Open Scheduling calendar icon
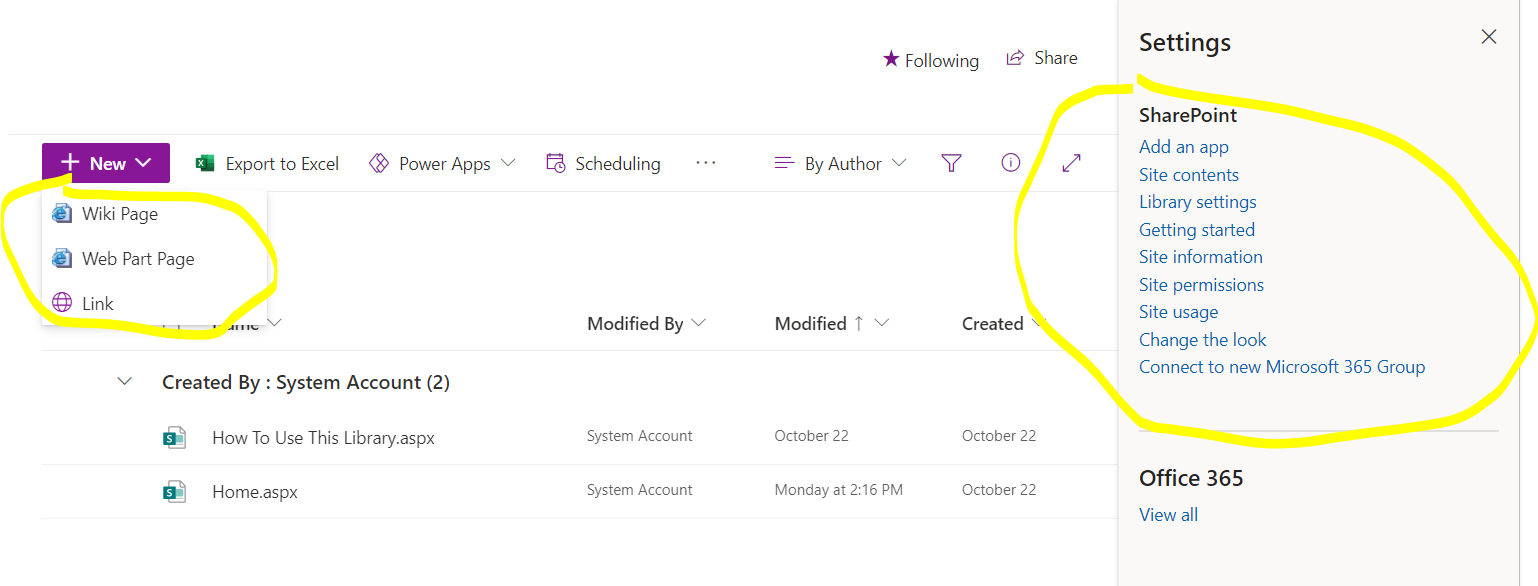The image size is (1538, 586). tap(556, 163)
